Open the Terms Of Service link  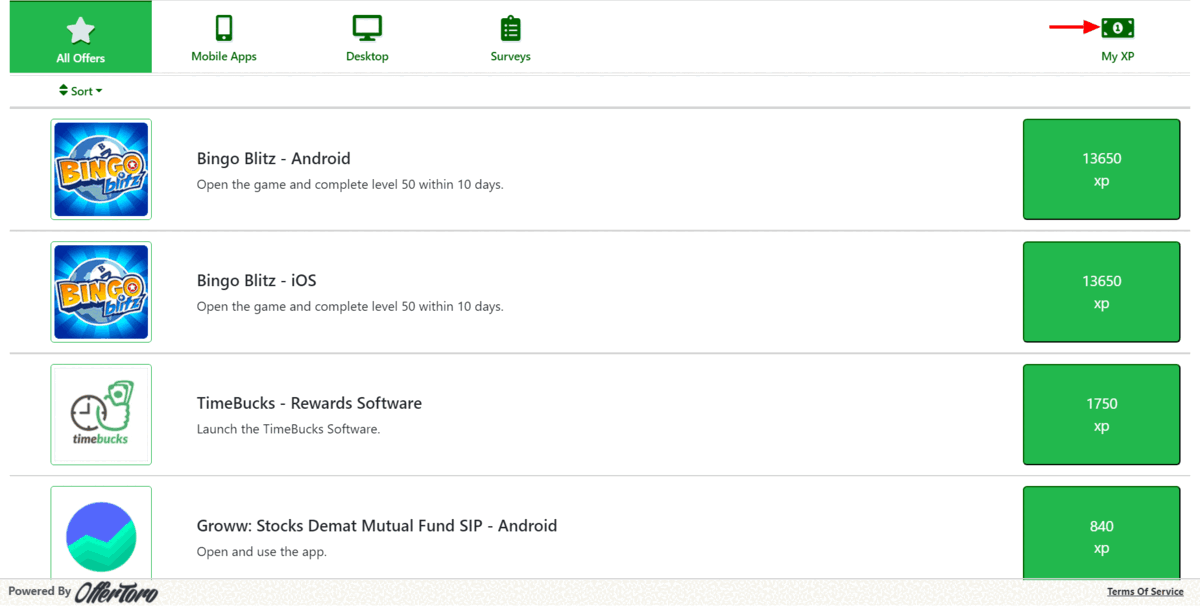coord(1145,592)
